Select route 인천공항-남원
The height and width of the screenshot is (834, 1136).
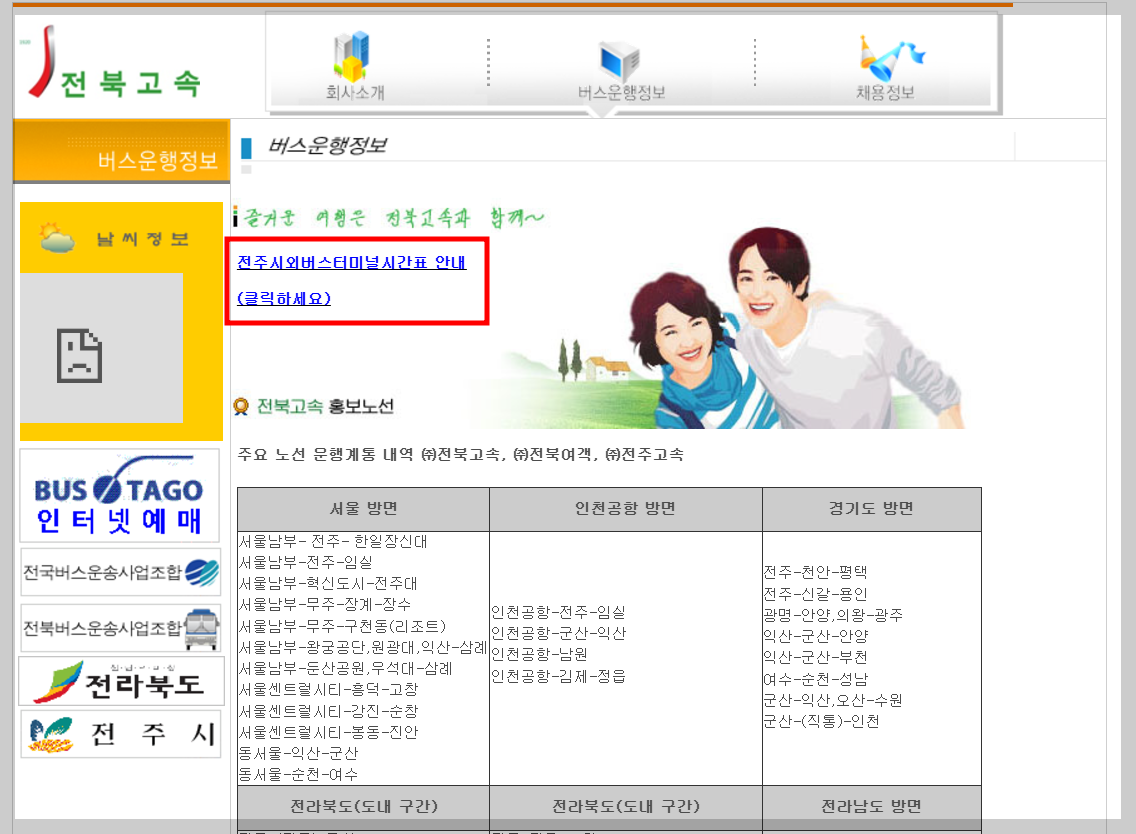(539, 654)
